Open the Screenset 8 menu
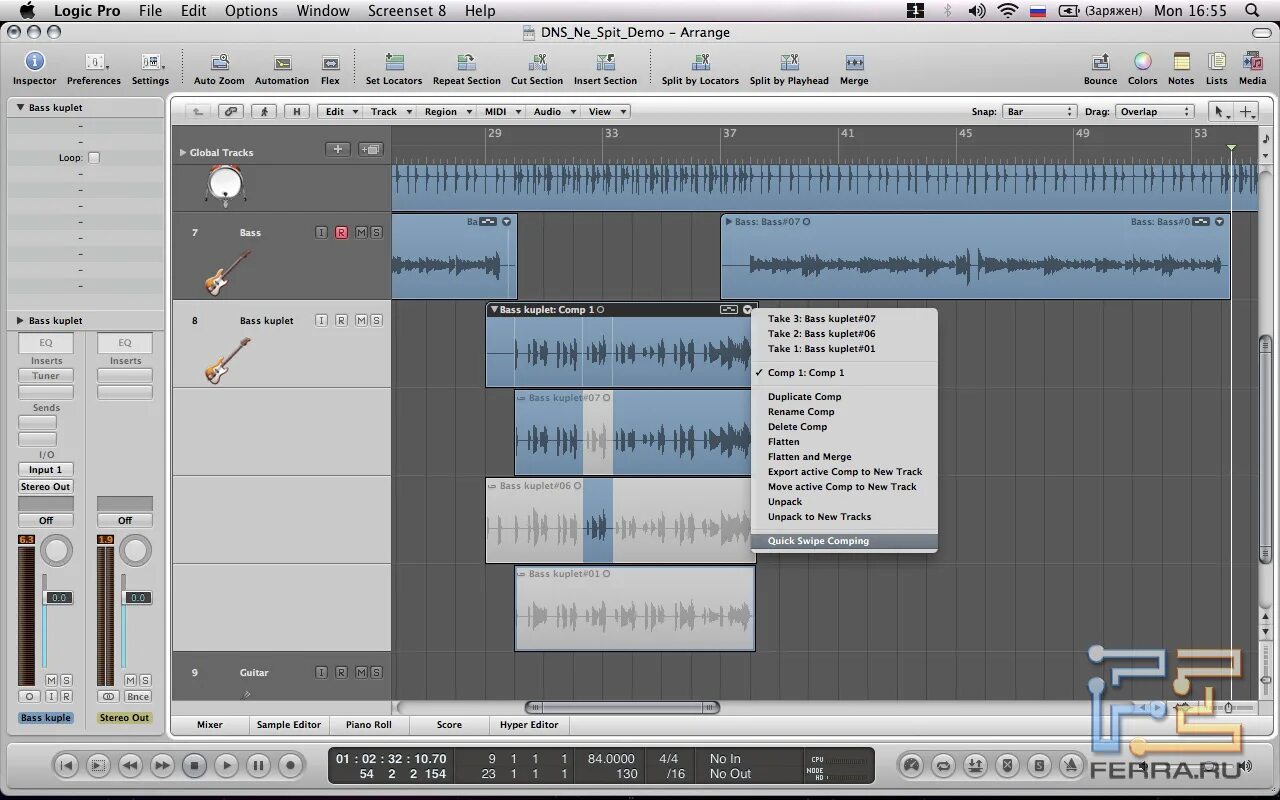Image resolution: width=1280 pixels, height=800 pixels. 407,11
